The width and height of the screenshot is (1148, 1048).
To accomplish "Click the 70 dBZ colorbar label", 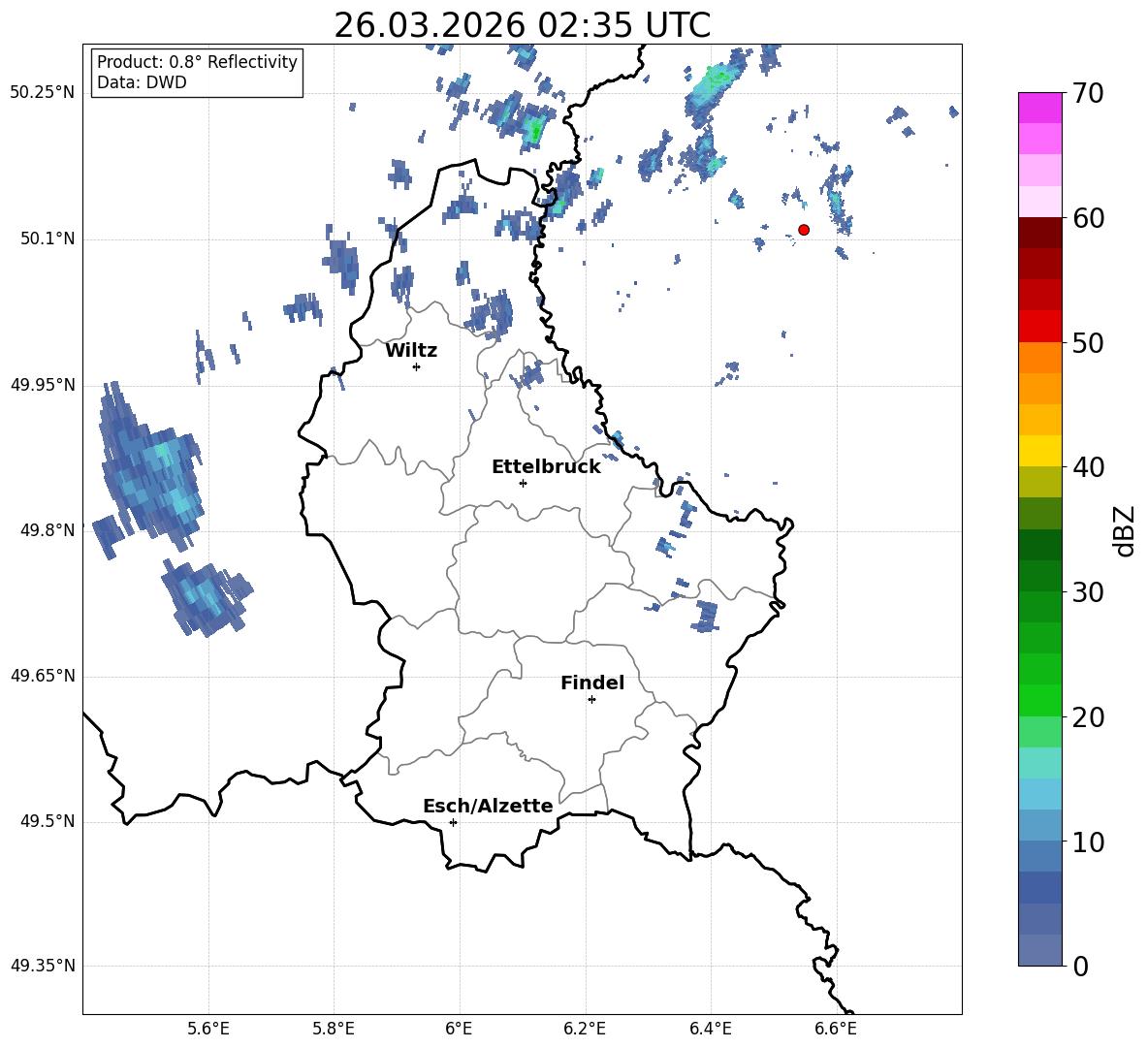I will pyautogui.click(x=1088, y=94).
